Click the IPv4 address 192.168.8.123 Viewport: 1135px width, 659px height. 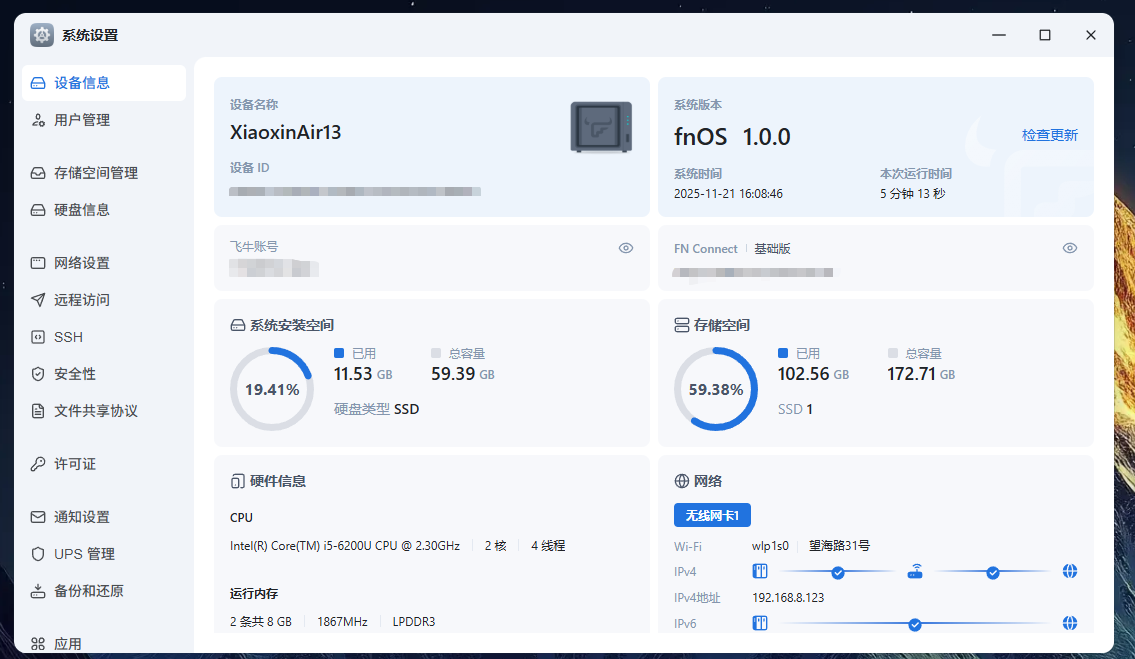point(788,597)
